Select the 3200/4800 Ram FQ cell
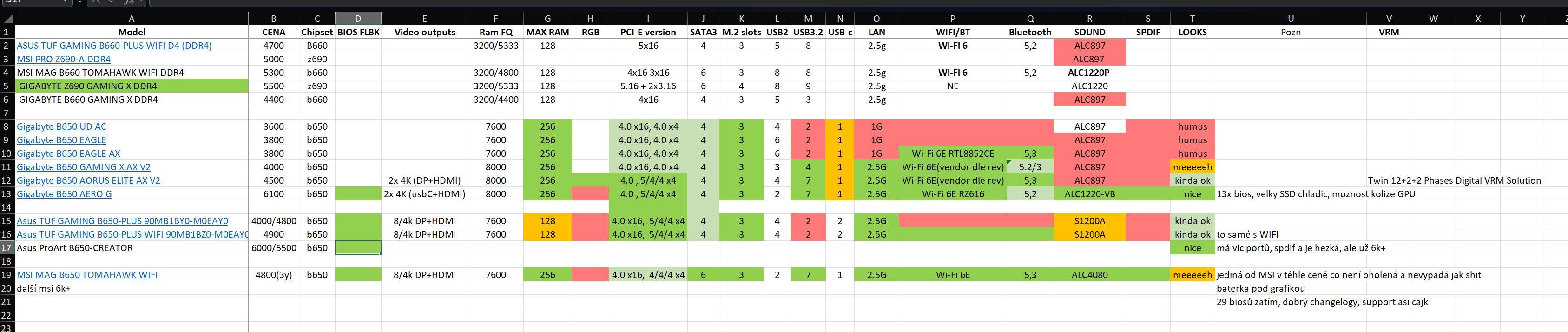This screenshot has height=332, width=1568. point(495,73)
